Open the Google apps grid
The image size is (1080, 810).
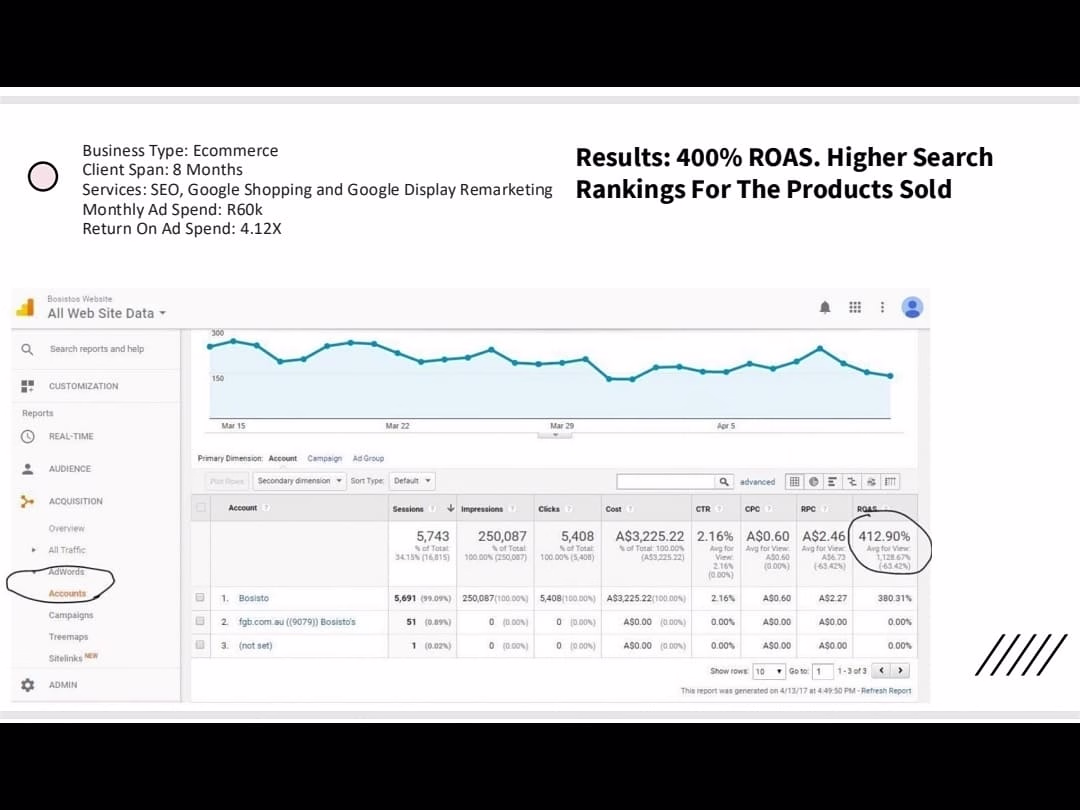[855, 307]
